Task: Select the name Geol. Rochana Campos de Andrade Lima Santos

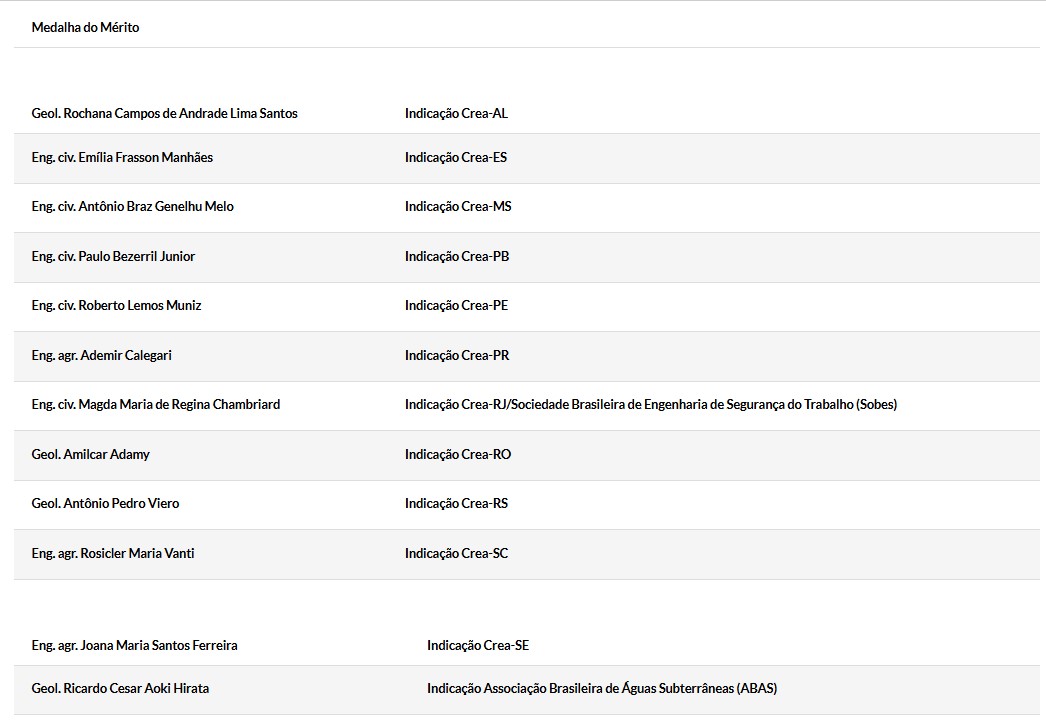Action: point(164,114)
